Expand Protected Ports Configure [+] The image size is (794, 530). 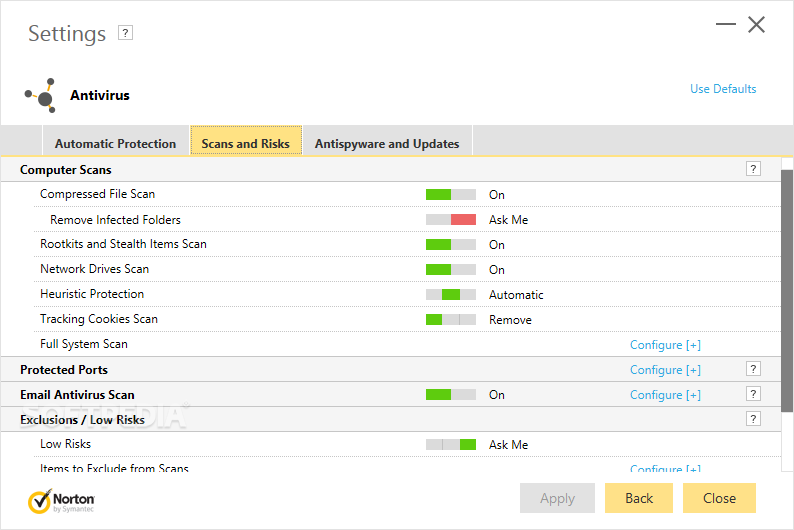click(665, 370)
